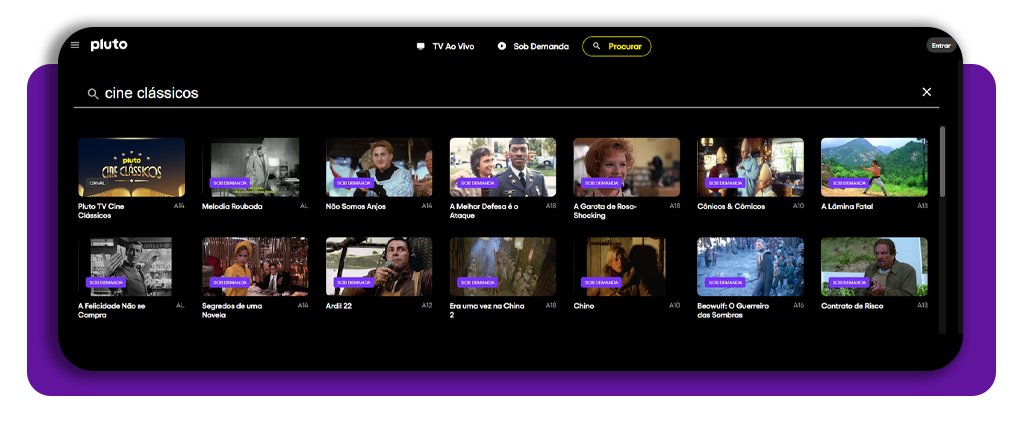Open Não Somos Anjos thumbnail
1024x443 pixels.
point(379,167)
